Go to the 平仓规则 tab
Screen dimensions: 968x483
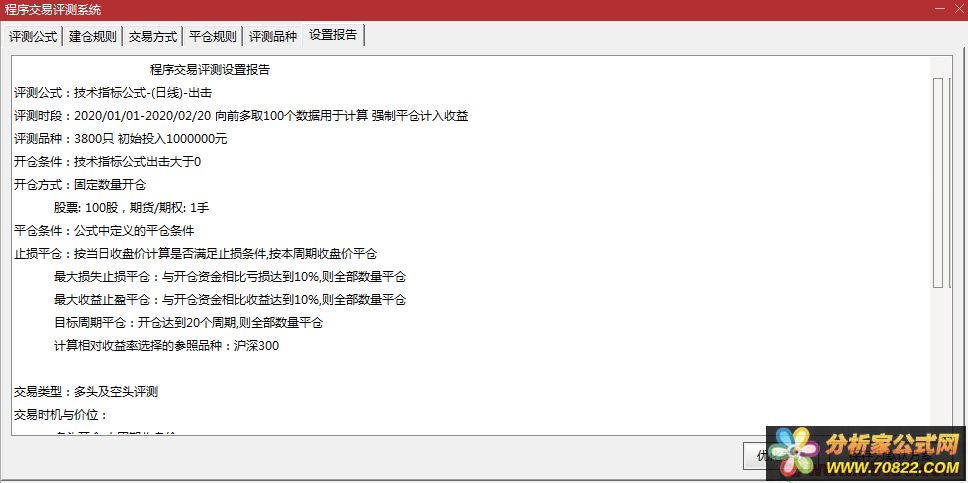[x=213, y=36]
